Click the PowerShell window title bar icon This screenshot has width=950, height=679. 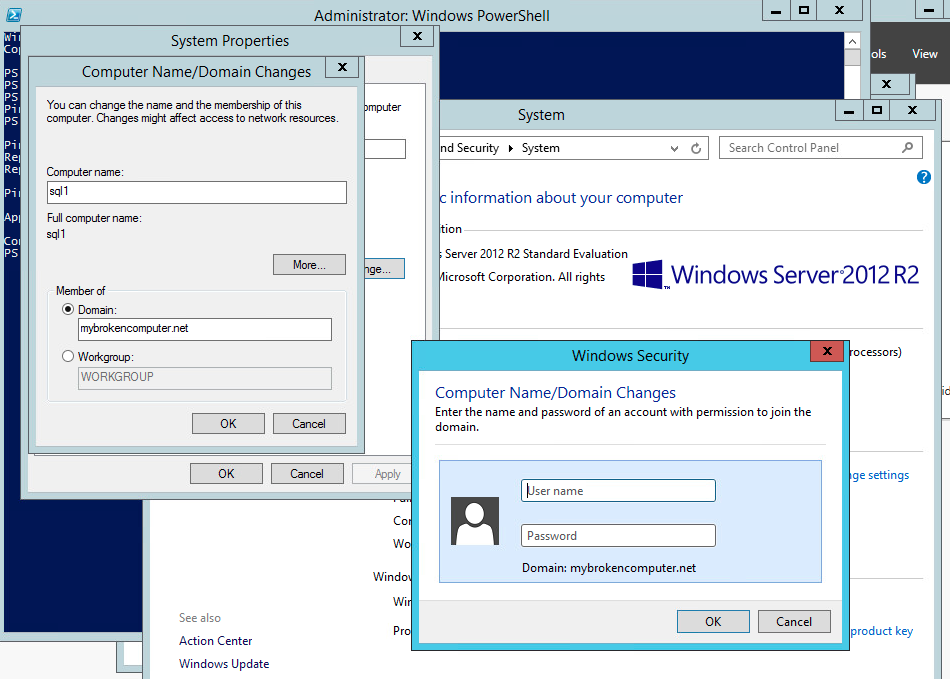pyautogui.click(x=13, y=13)
